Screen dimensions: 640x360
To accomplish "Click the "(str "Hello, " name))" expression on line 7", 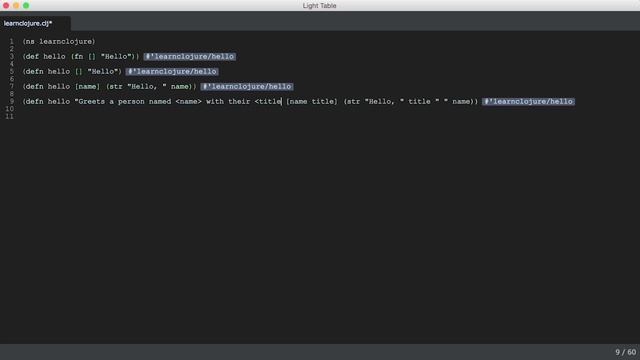I will [x=151, y=87].
